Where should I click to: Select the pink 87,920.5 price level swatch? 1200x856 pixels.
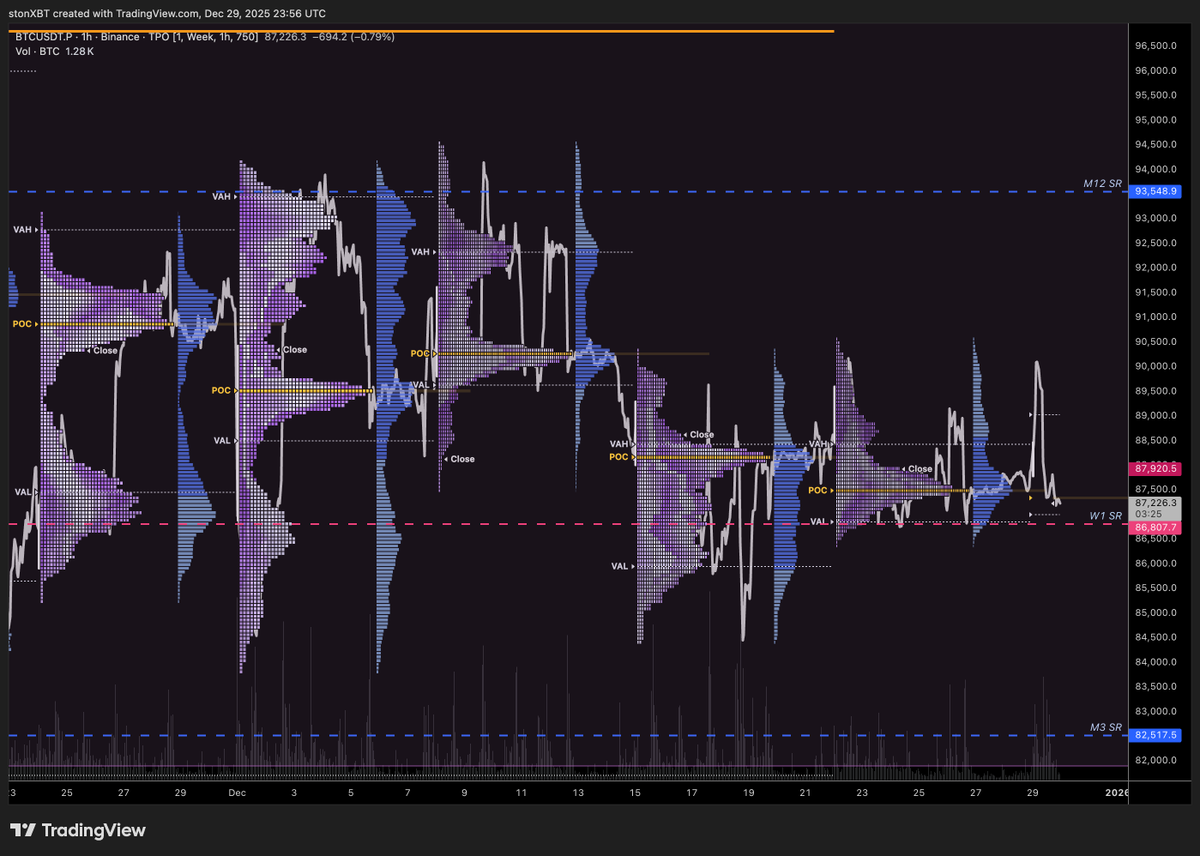[x=1156, y=468]
